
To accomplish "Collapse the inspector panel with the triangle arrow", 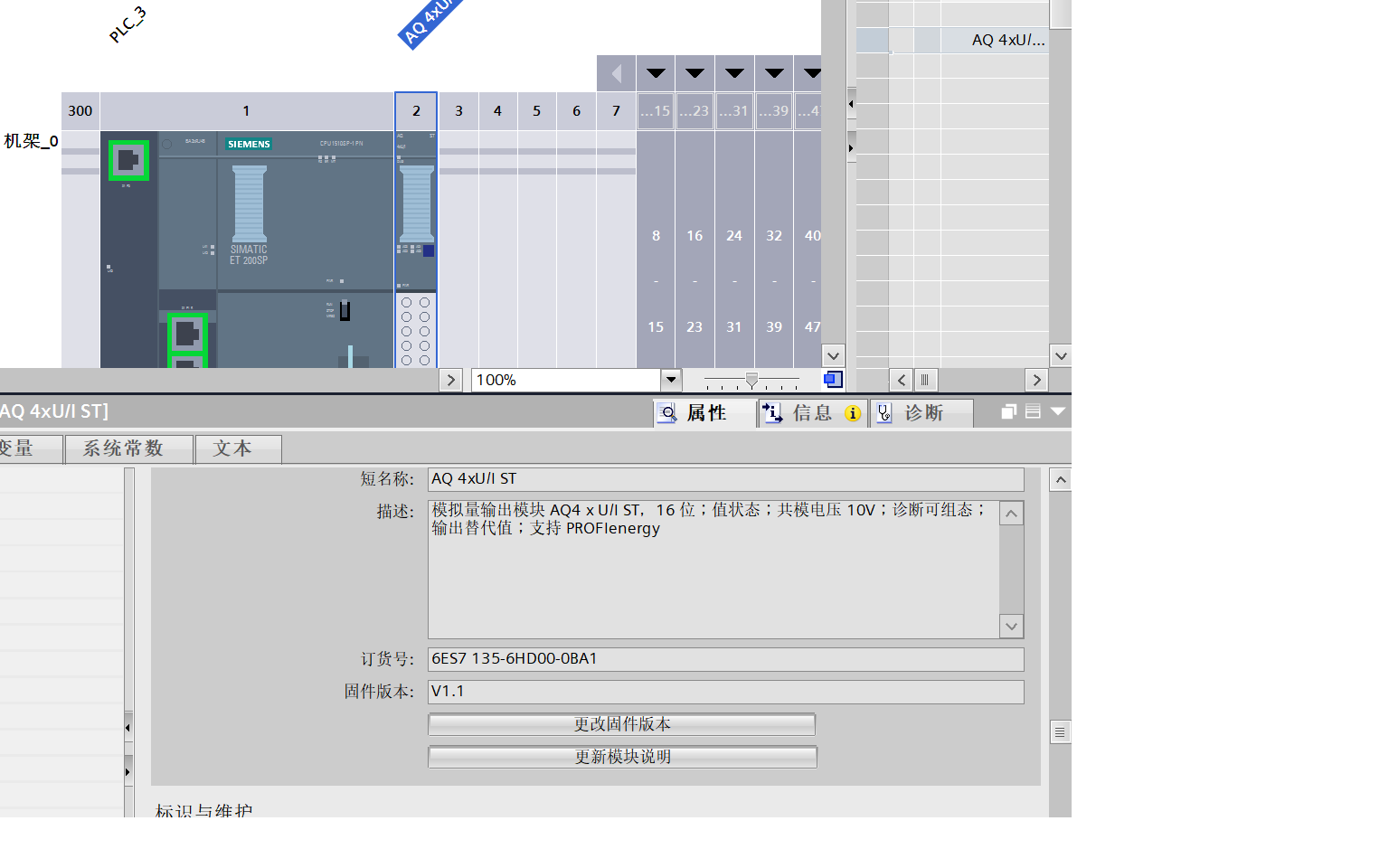I will 1057,412.
